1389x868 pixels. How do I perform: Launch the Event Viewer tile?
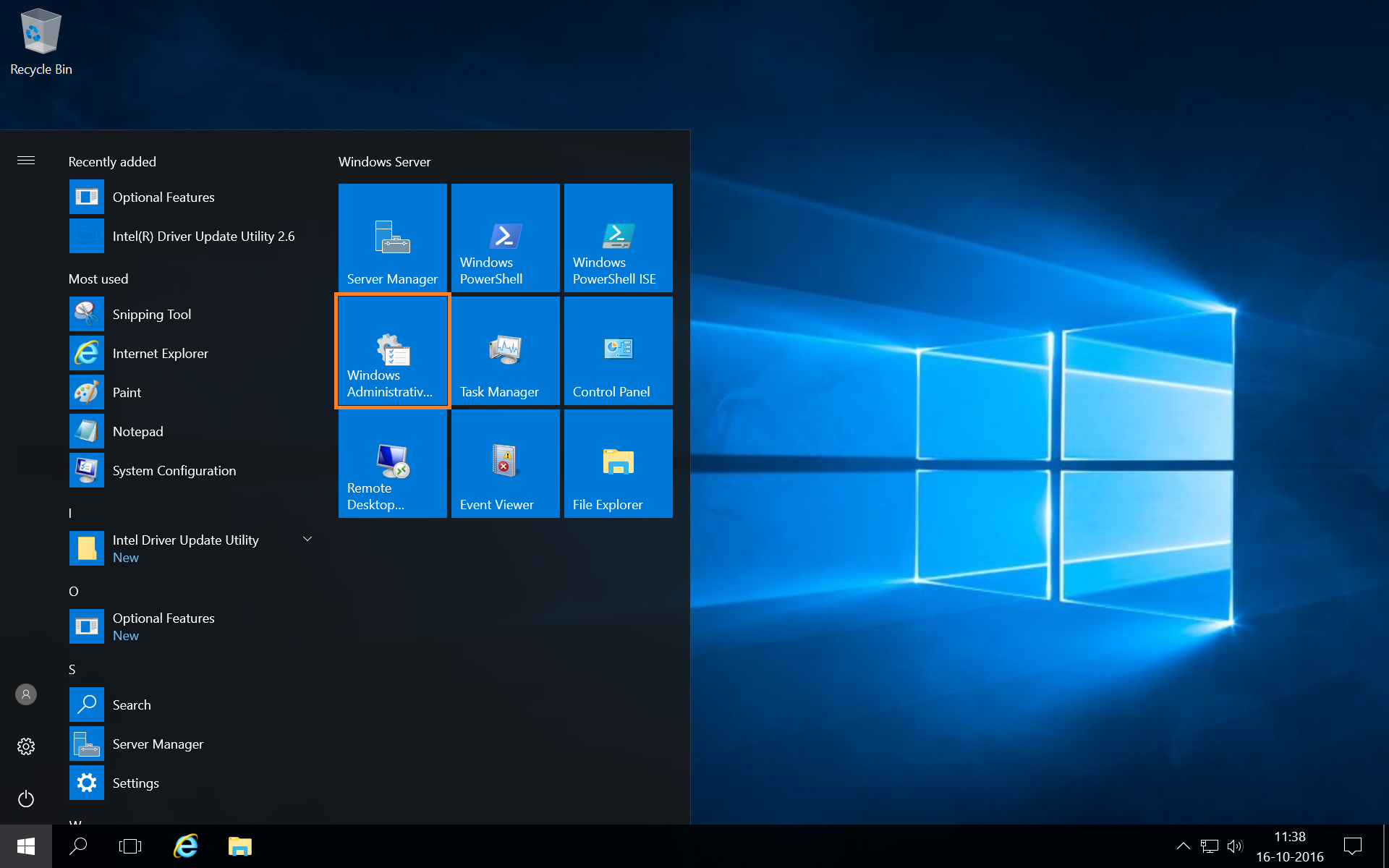click(x=506, y=464)
